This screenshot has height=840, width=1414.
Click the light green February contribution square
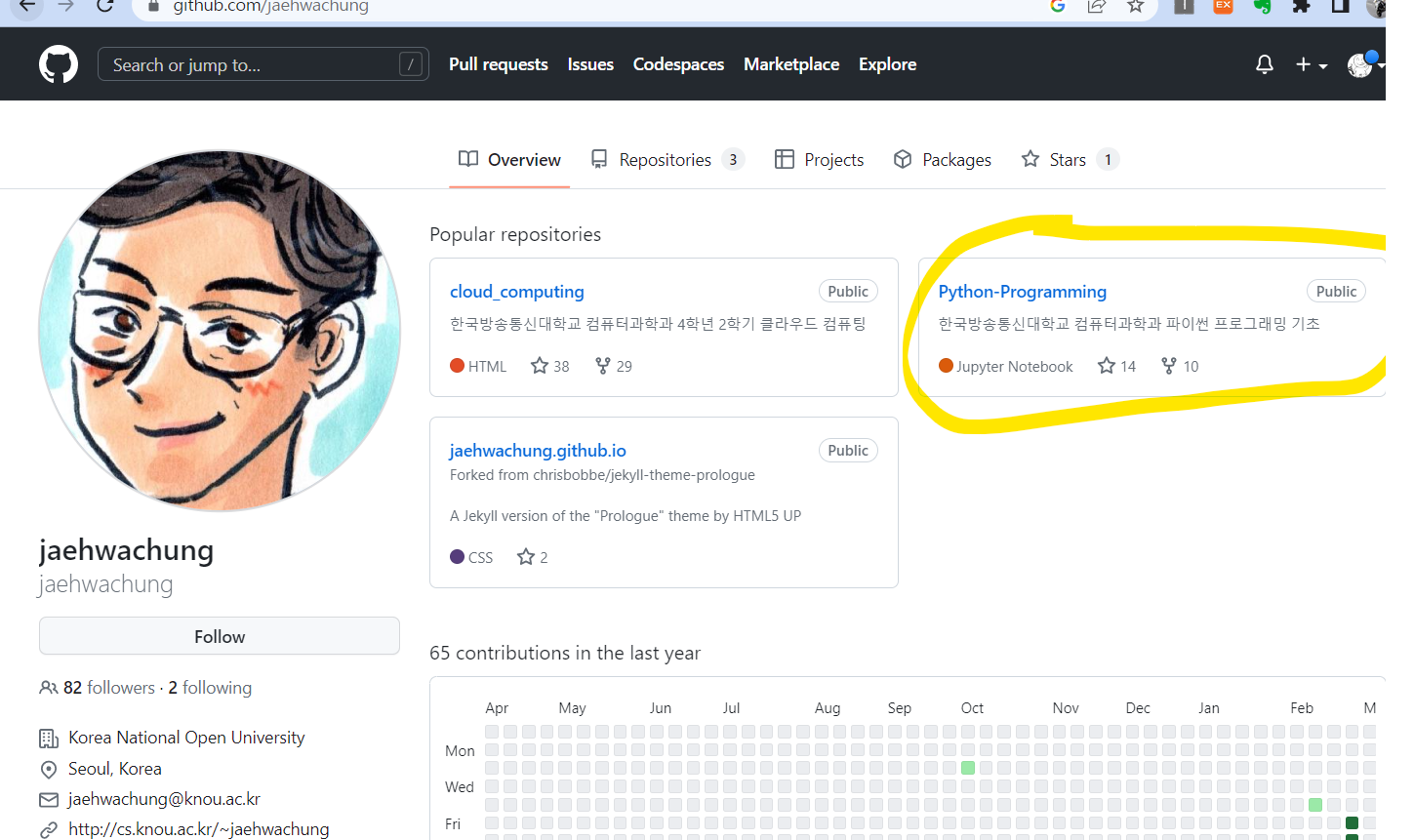click(x=1315, y=805)
